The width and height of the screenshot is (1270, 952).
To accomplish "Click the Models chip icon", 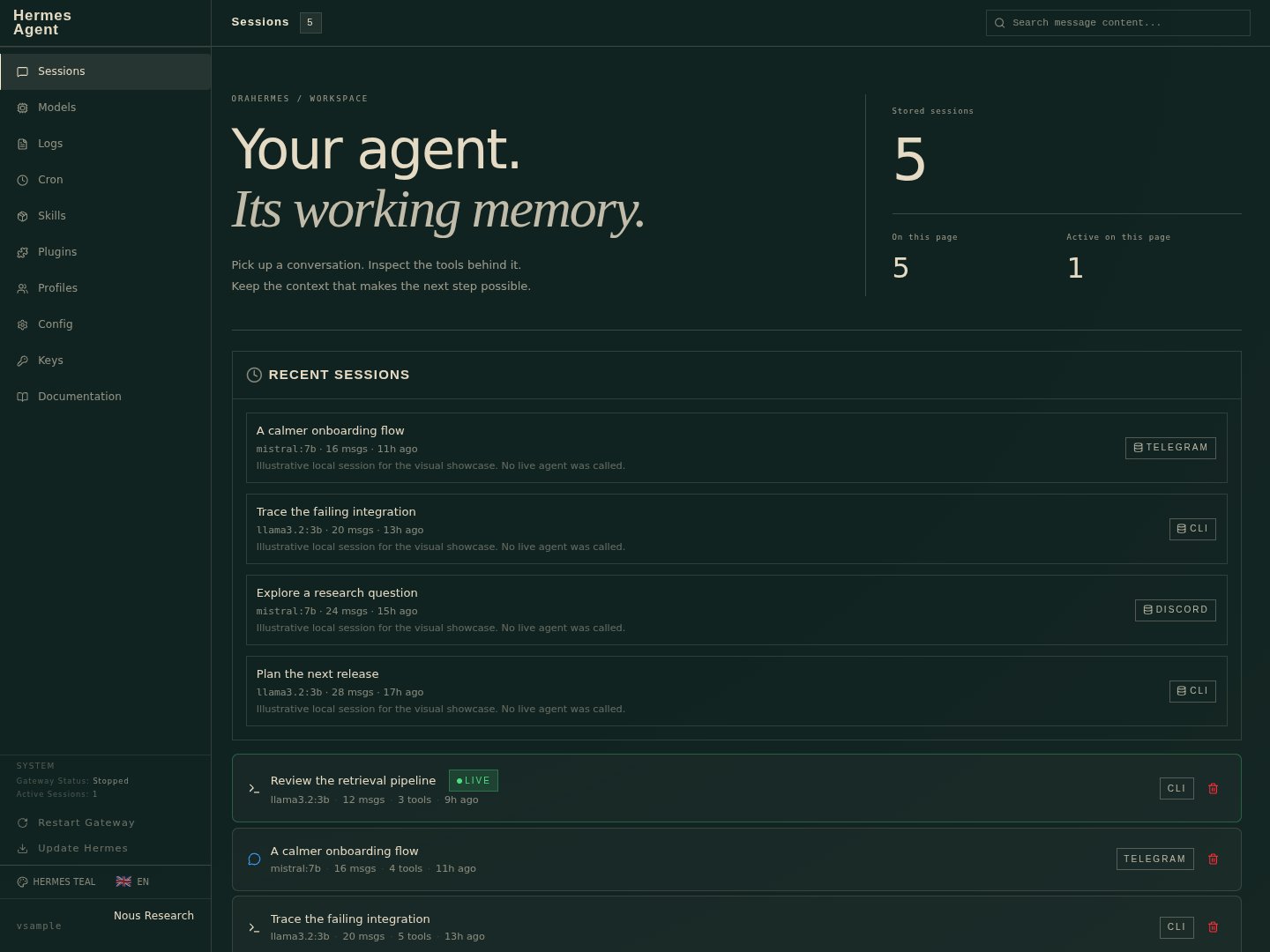I will pyautogui.click(x=23, y=108).
